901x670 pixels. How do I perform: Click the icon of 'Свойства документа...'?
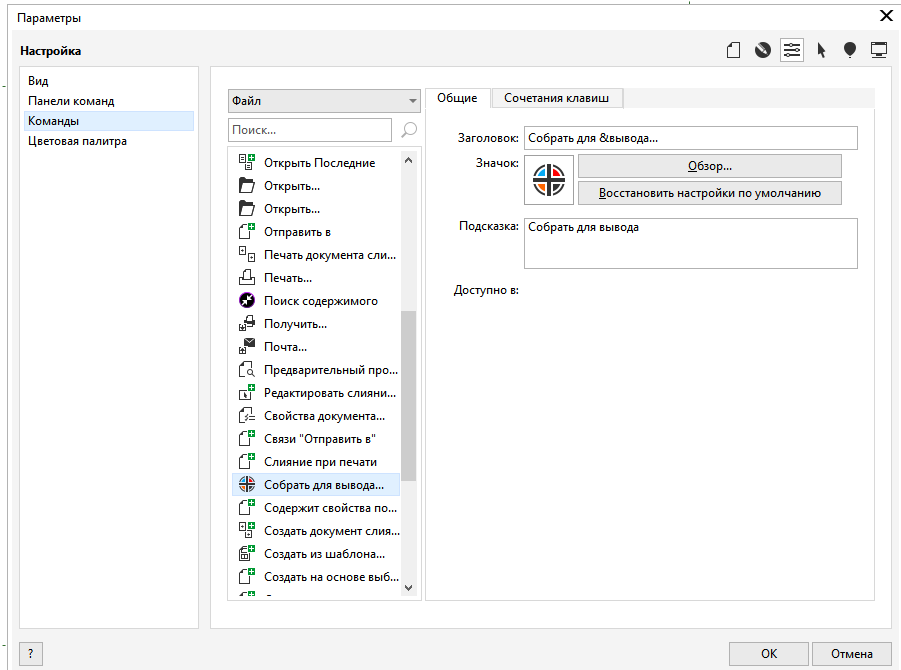[x=247, y=415]
